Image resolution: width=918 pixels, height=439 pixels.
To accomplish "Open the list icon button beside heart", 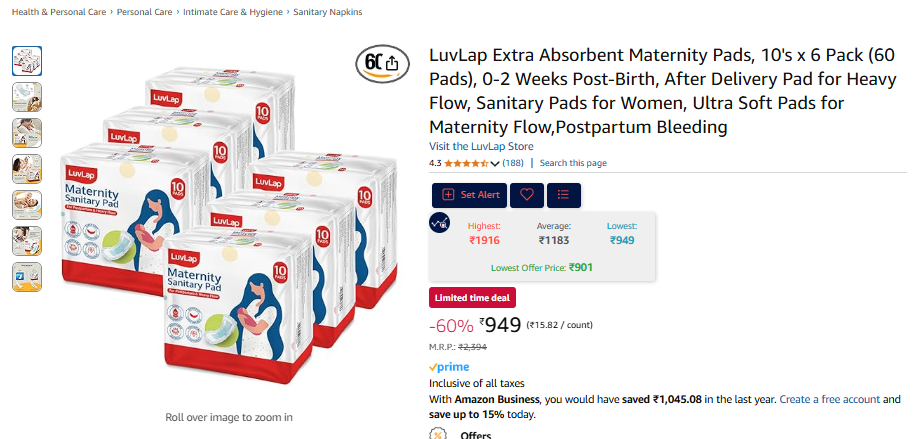I will click(x=564, y=195).
